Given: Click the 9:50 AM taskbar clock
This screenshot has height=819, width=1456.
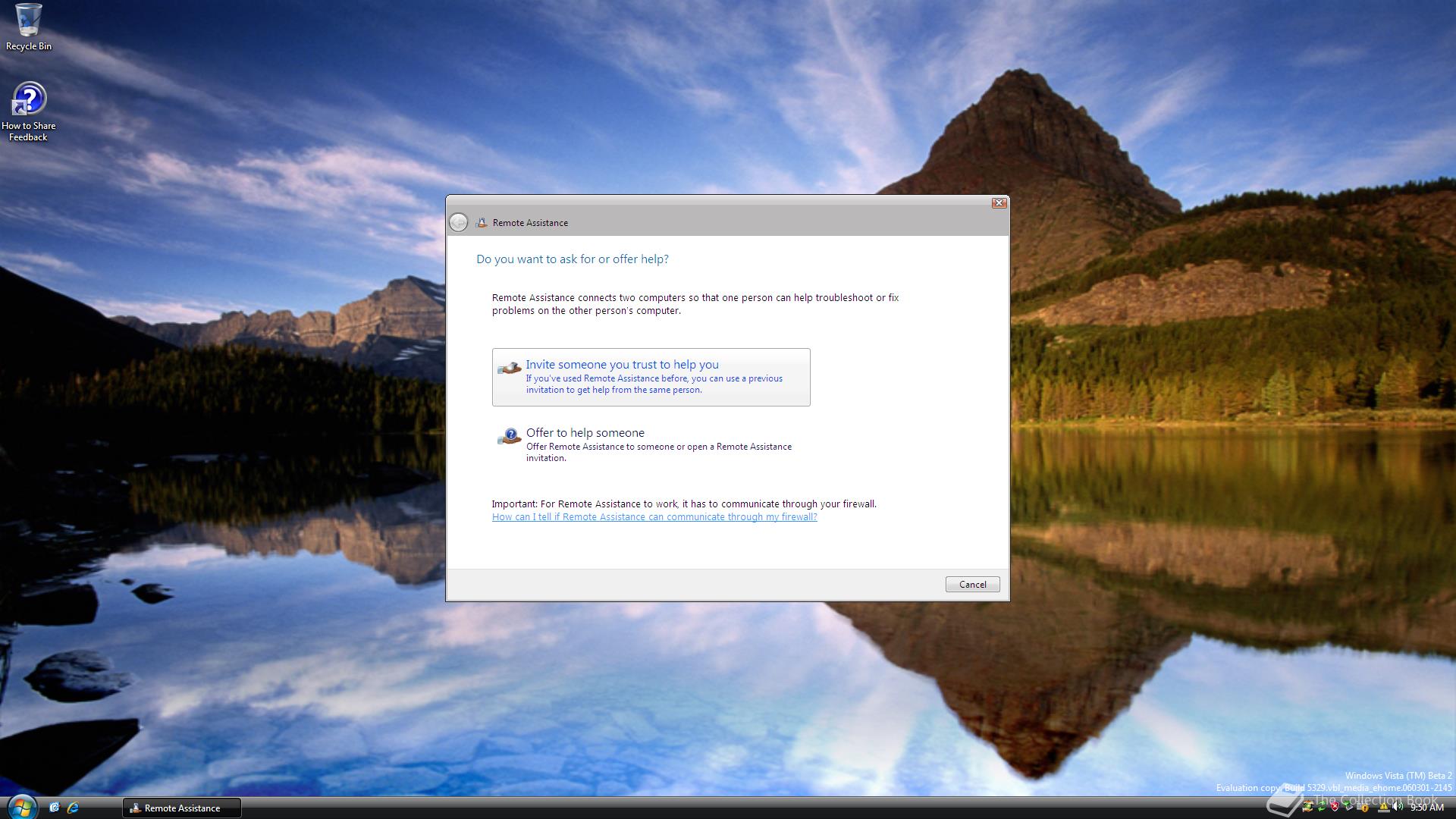Looking at the screenshot, I should pos(1427,808).
